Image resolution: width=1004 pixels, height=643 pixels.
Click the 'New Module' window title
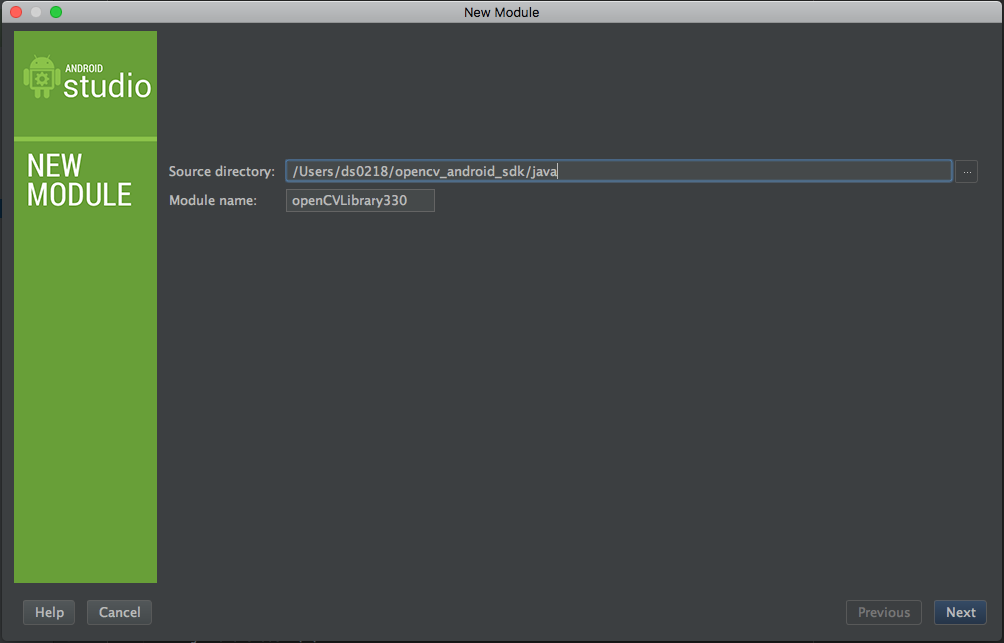click(x=501, y=12)
